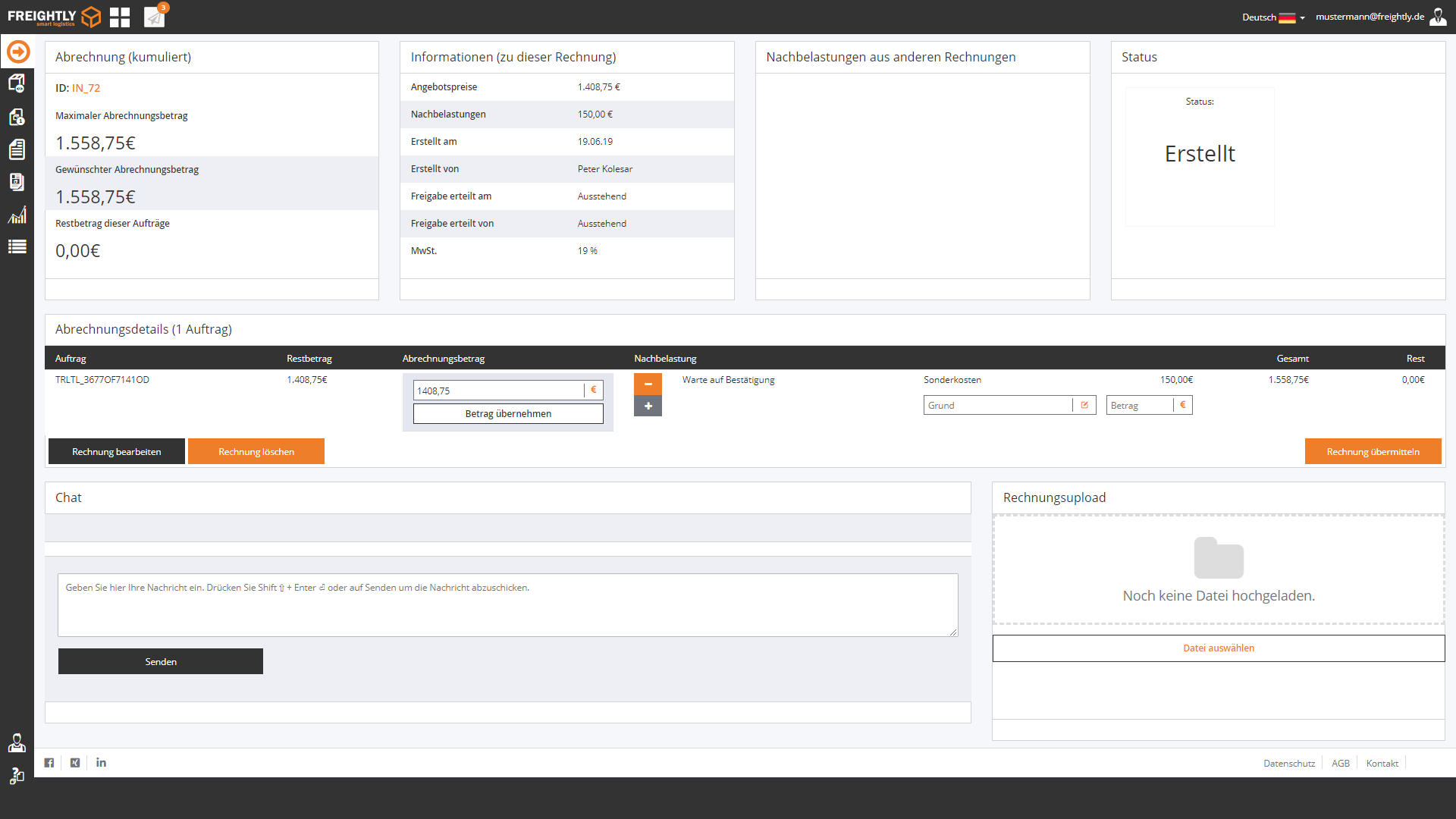Click Rechnung übermitteln button
The width and height of the screenshot is (1456, 819).
1373,451
